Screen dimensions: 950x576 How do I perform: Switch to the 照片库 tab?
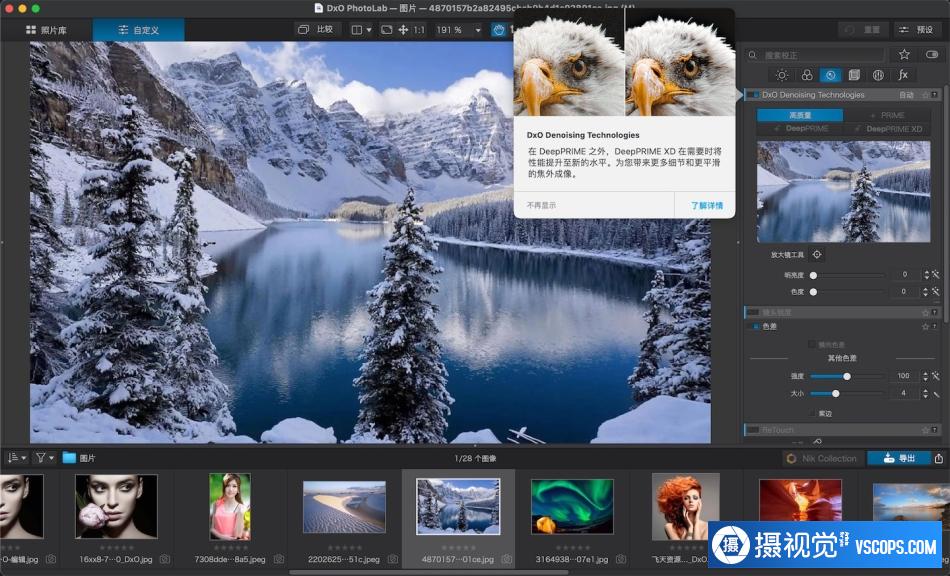[x=47, y=30]
